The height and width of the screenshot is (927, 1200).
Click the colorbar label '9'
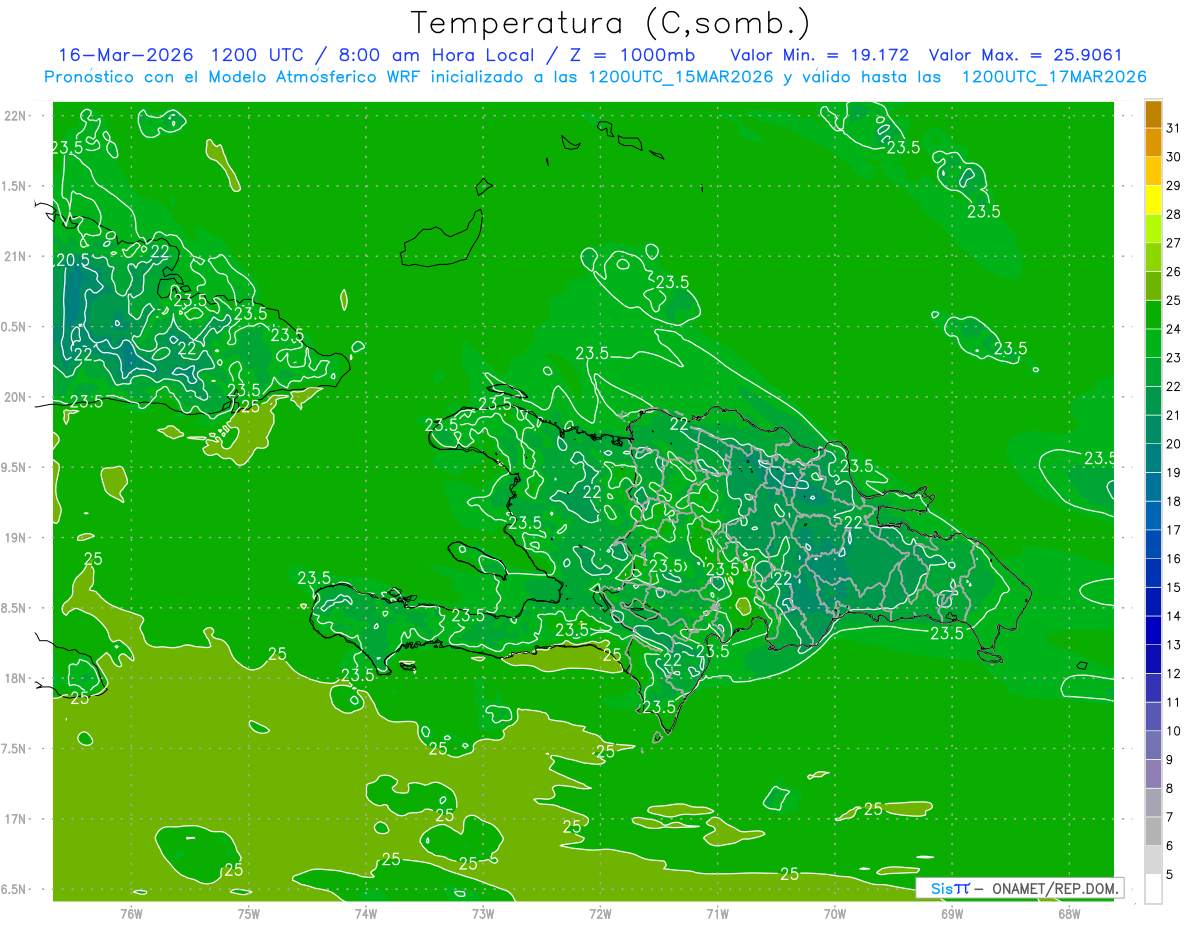1170,760
